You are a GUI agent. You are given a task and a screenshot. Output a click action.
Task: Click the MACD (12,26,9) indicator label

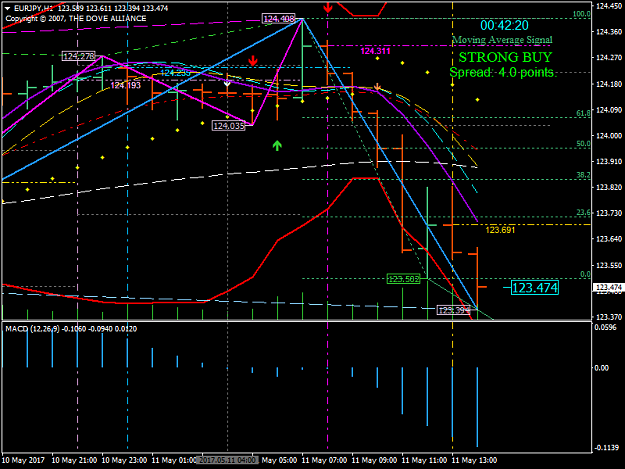tap(71, 329)
